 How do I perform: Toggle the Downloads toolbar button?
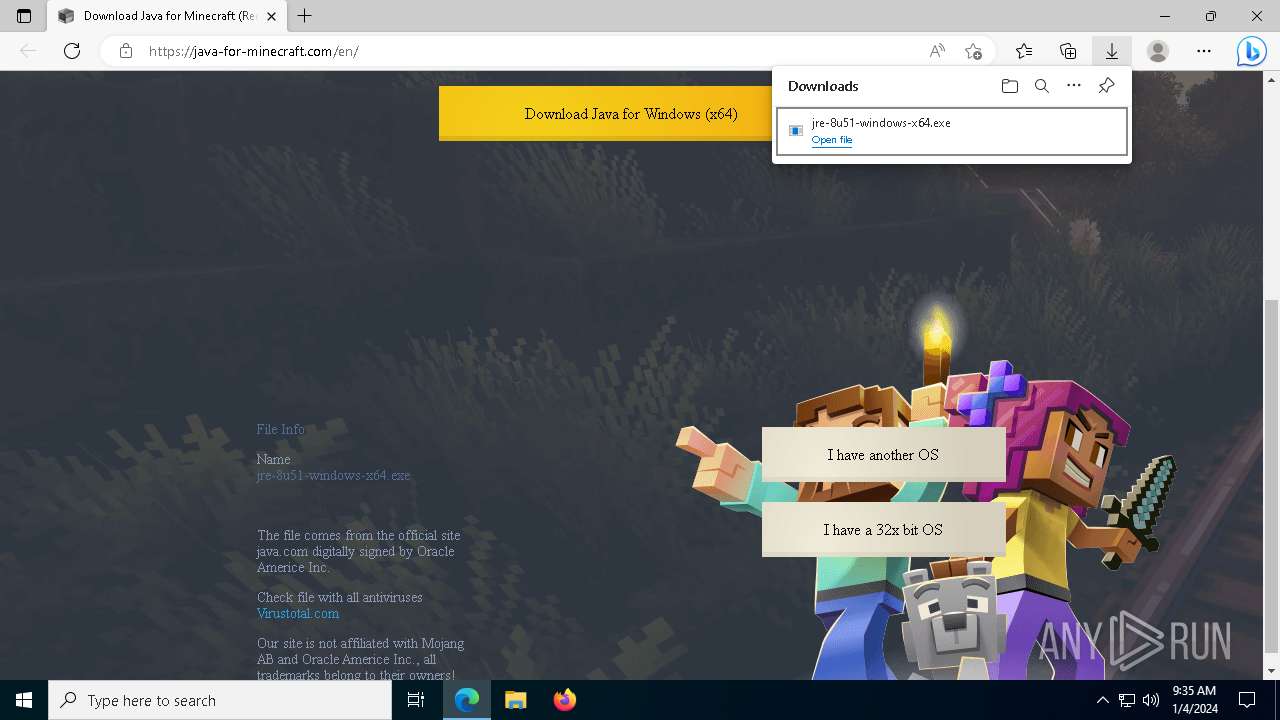1111,51
